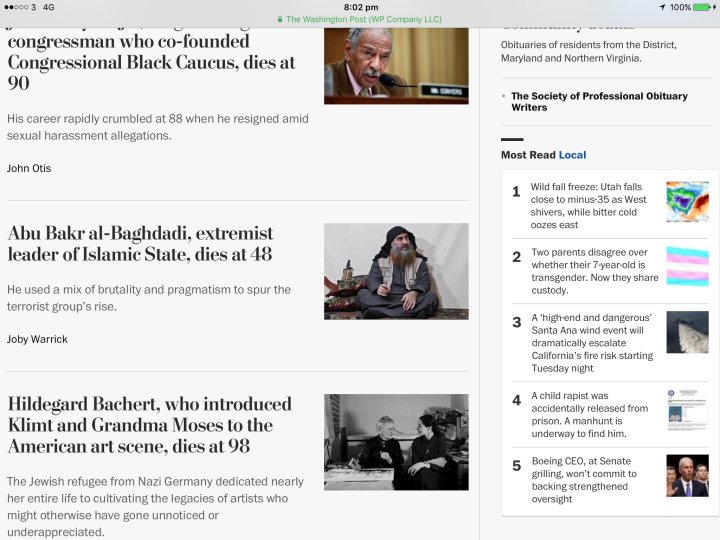Select the number 1 rank in Most Read
This screenshot has width=720, height=540.
click(516, 191)
